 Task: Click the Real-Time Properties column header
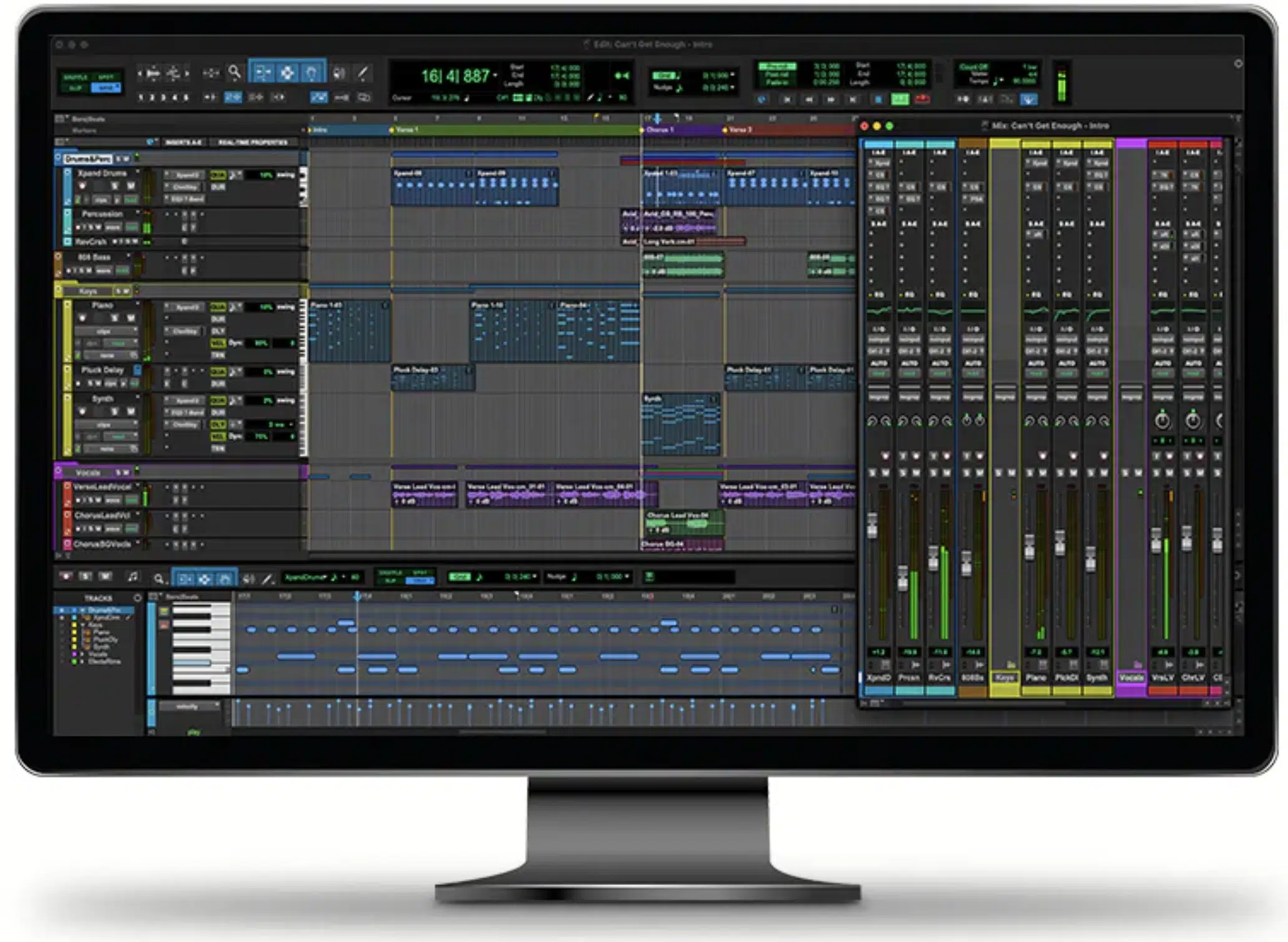[253, 142]
